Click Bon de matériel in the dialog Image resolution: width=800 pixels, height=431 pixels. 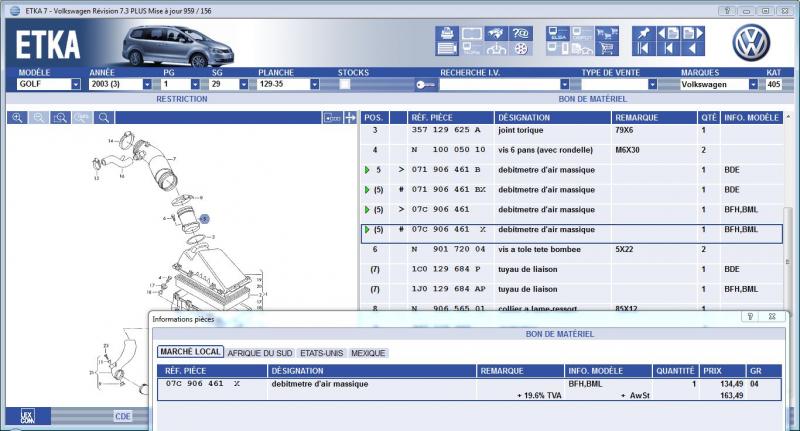click(x=560, y=334)
